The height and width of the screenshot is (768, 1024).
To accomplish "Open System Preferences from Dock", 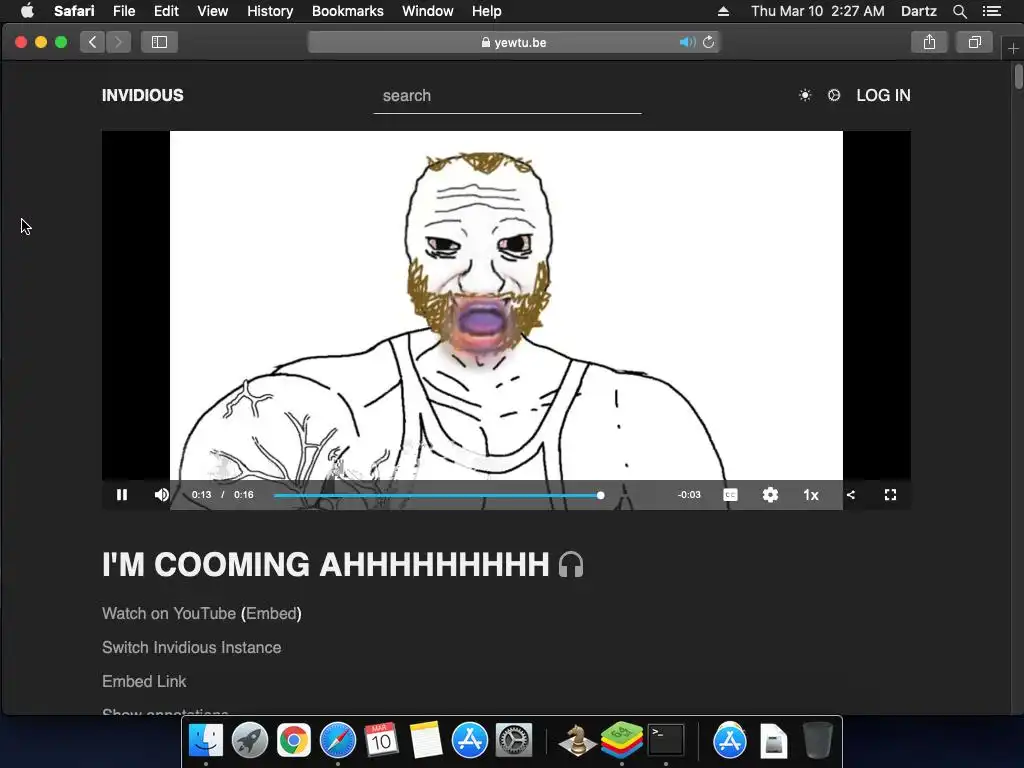I will pos(514,741).
